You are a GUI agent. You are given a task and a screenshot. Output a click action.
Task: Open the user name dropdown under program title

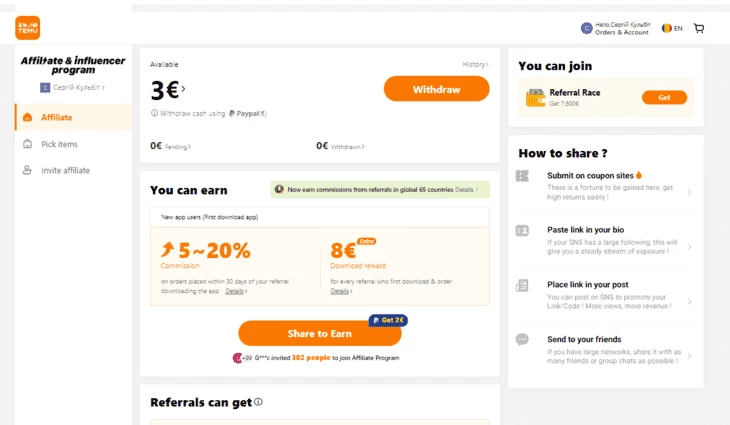coord(72,88)
